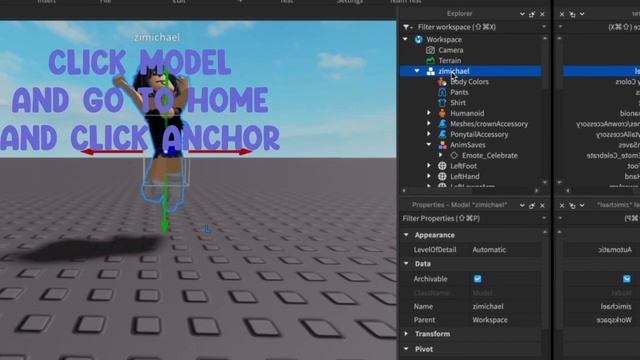Image resolution: width=640 pixels, height=360 pixels.
Task: Close the Properties panel
Action: [542, 205]
